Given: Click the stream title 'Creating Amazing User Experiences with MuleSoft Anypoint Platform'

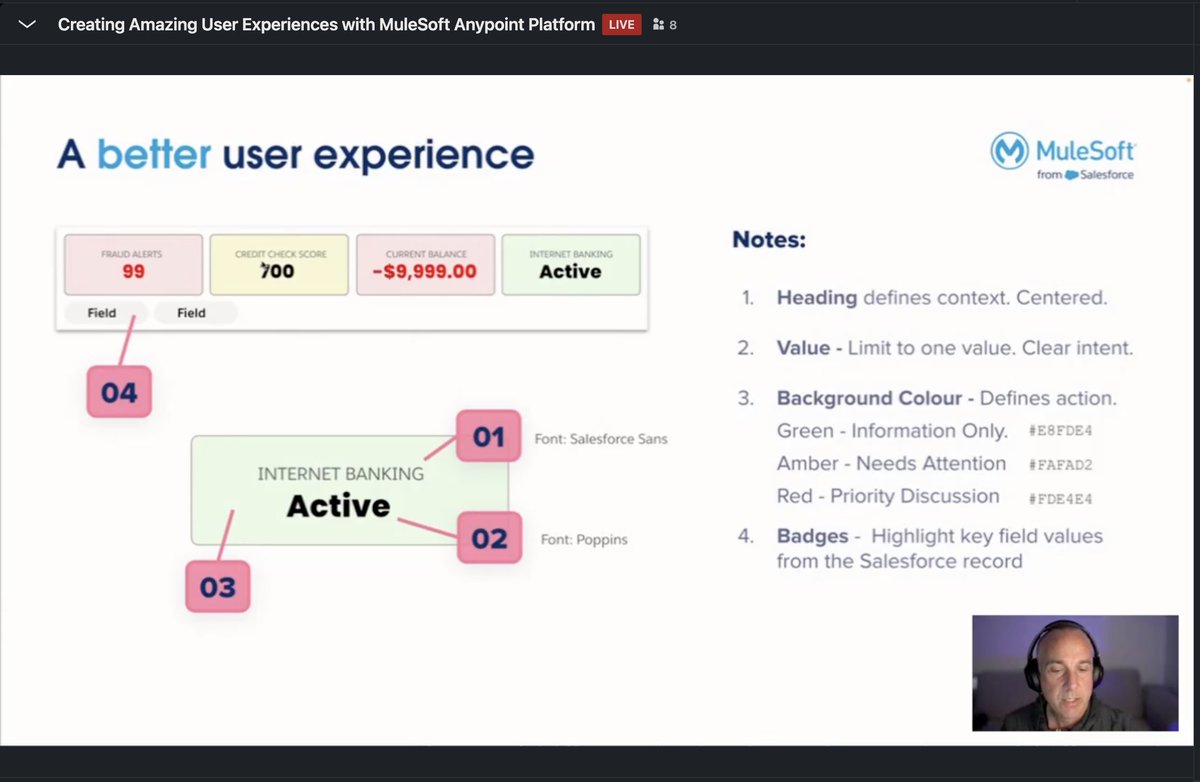Looking at the screenshot, I should click(326, 24).
